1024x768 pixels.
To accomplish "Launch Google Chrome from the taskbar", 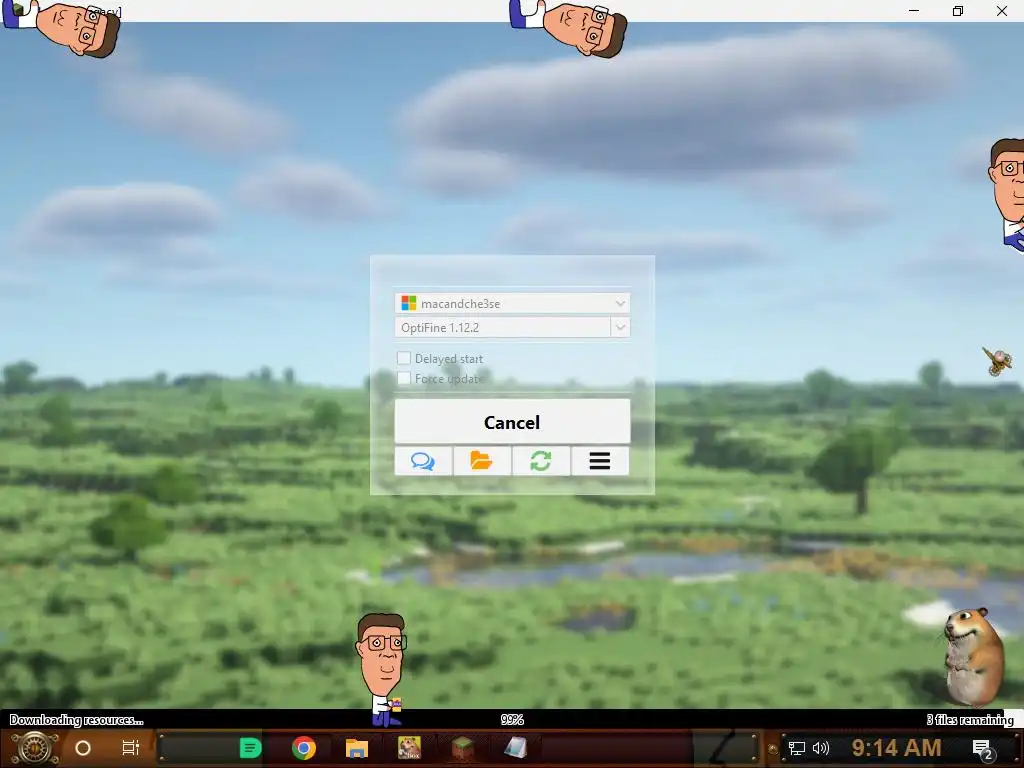I will pos(304,748).
